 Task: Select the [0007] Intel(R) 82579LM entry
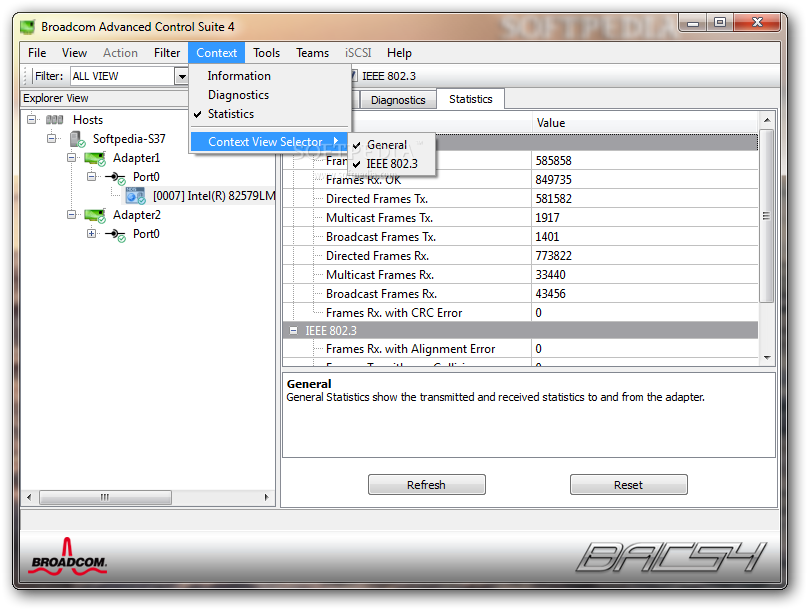click(x=214, y=196)
